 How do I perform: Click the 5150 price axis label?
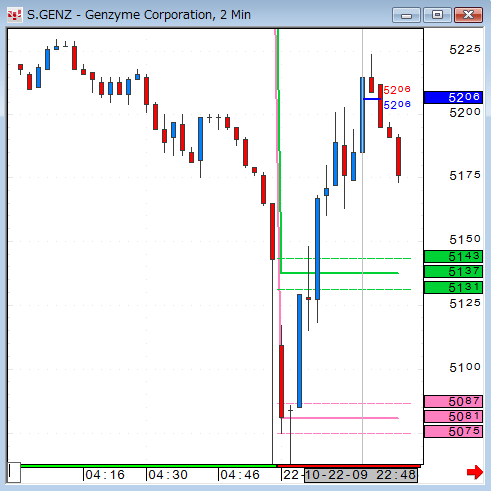[465, 239]
